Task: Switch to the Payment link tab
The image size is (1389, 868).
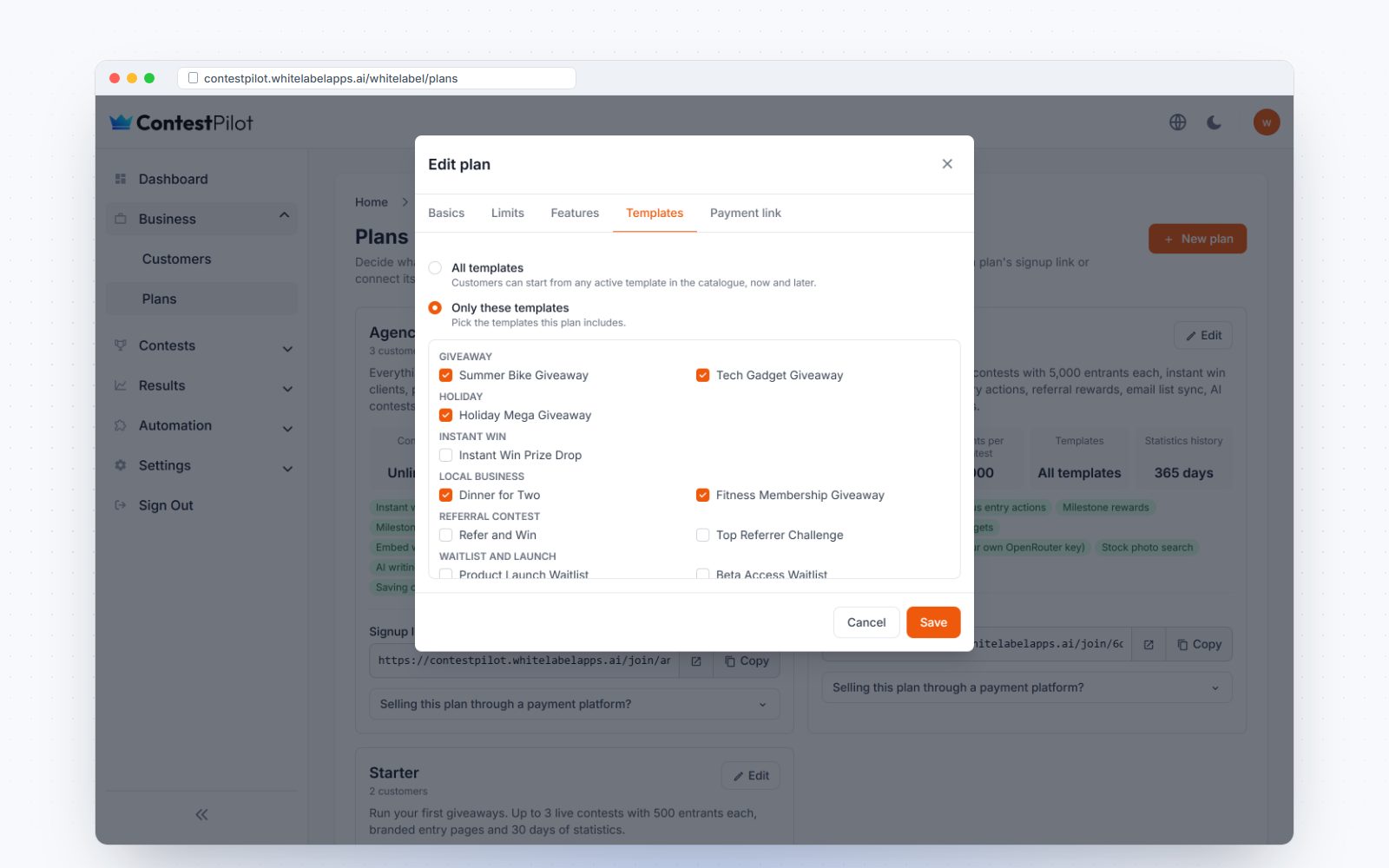Action: (746, 213)
